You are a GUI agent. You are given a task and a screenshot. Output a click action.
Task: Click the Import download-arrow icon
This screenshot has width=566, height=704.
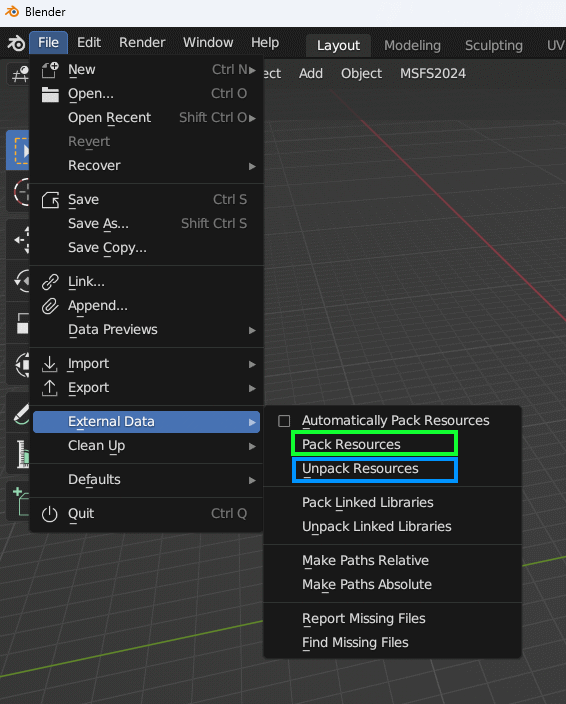(x=50, y=364)
